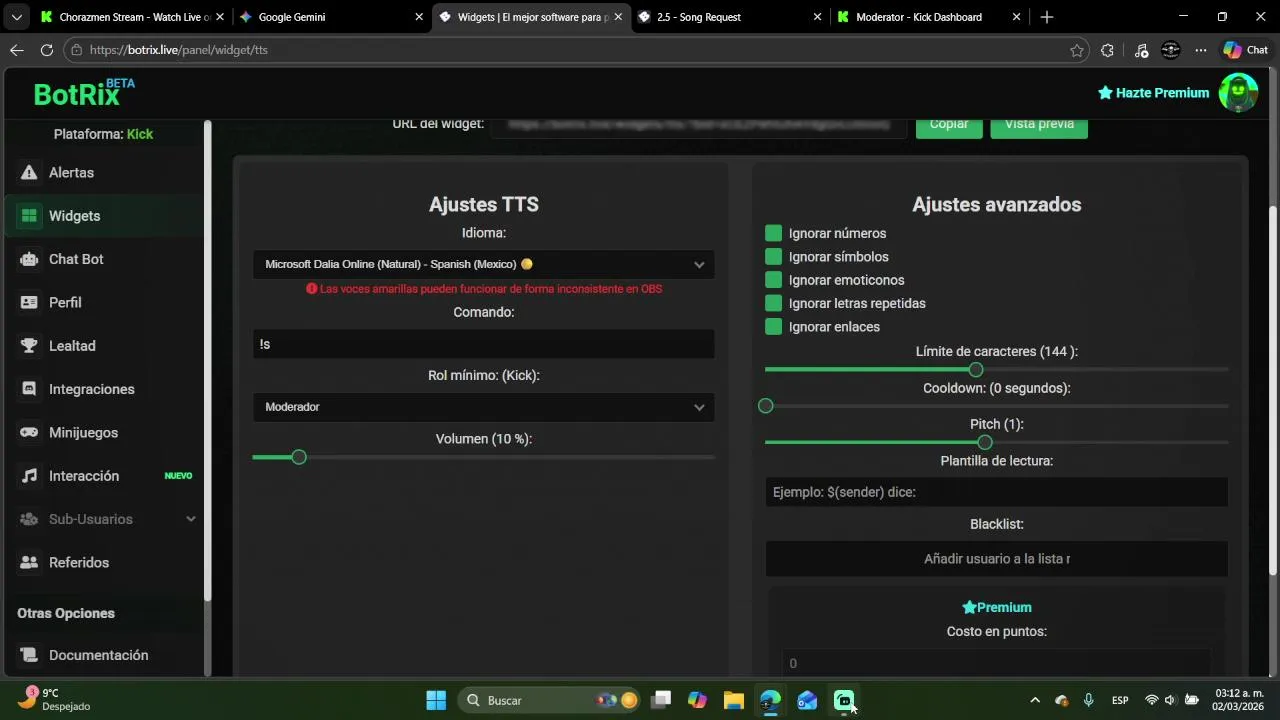Open Documentación in the sidebar
1280x720 pixels.
pyautogui.click(x=98, y=655)
